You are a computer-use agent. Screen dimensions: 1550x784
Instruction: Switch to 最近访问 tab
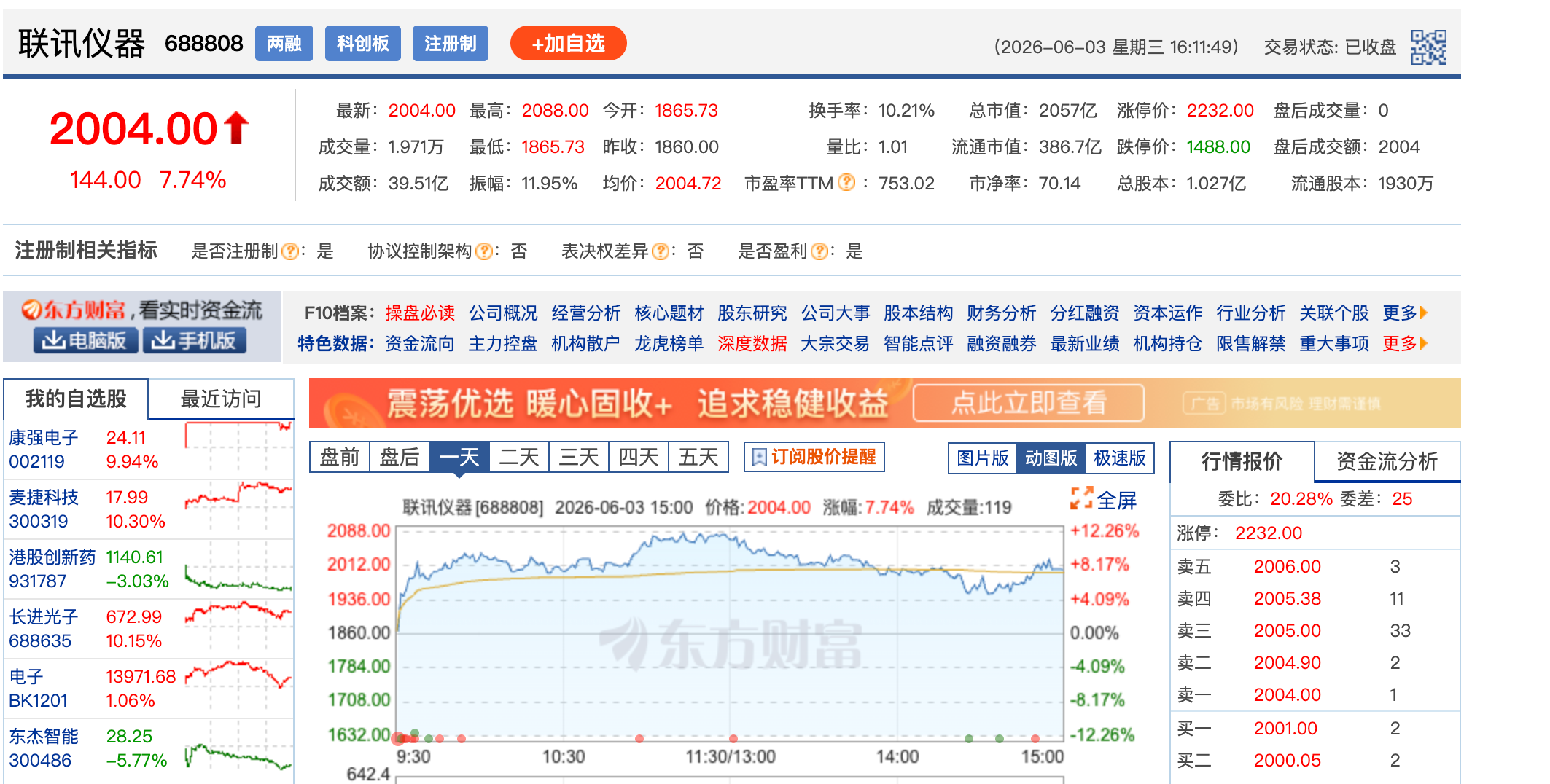(x=221, y=399)
